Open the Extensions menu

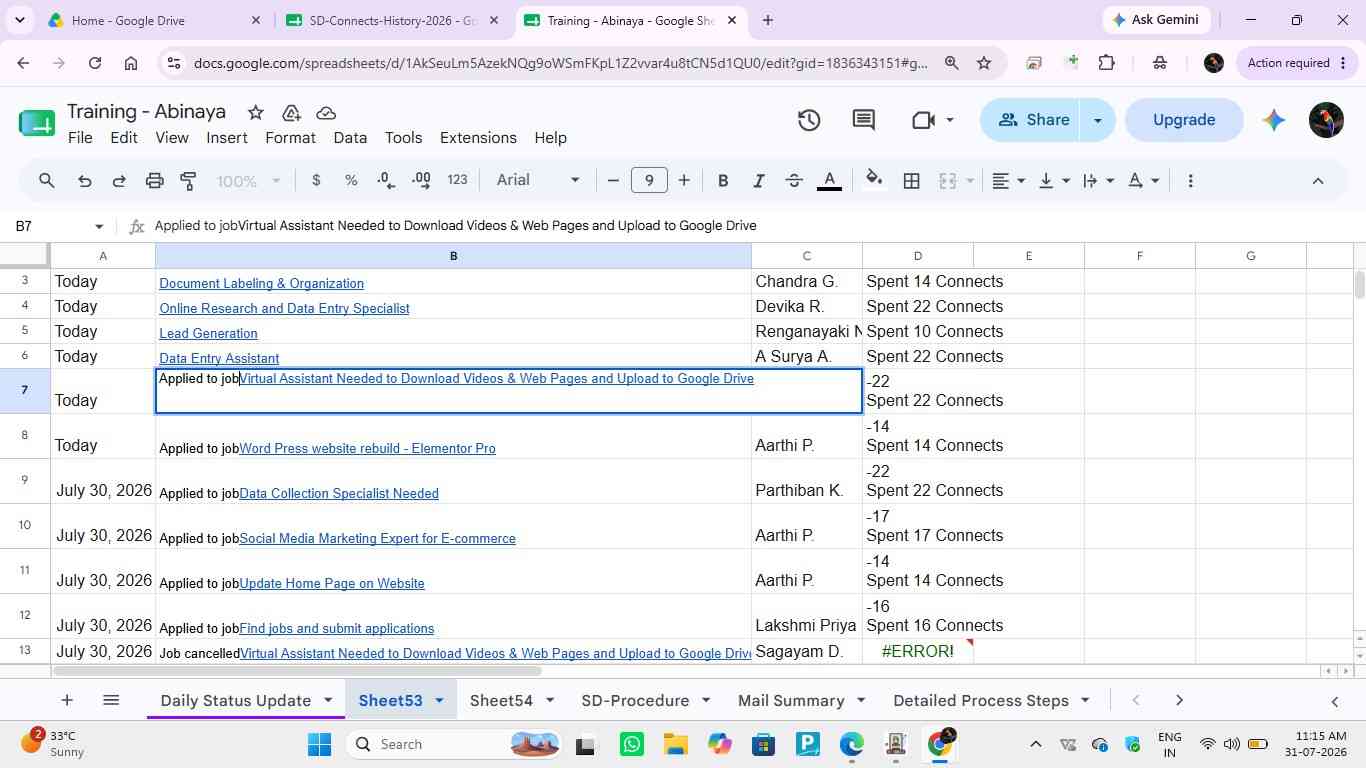pyautogui.click(x=478, y=138)
